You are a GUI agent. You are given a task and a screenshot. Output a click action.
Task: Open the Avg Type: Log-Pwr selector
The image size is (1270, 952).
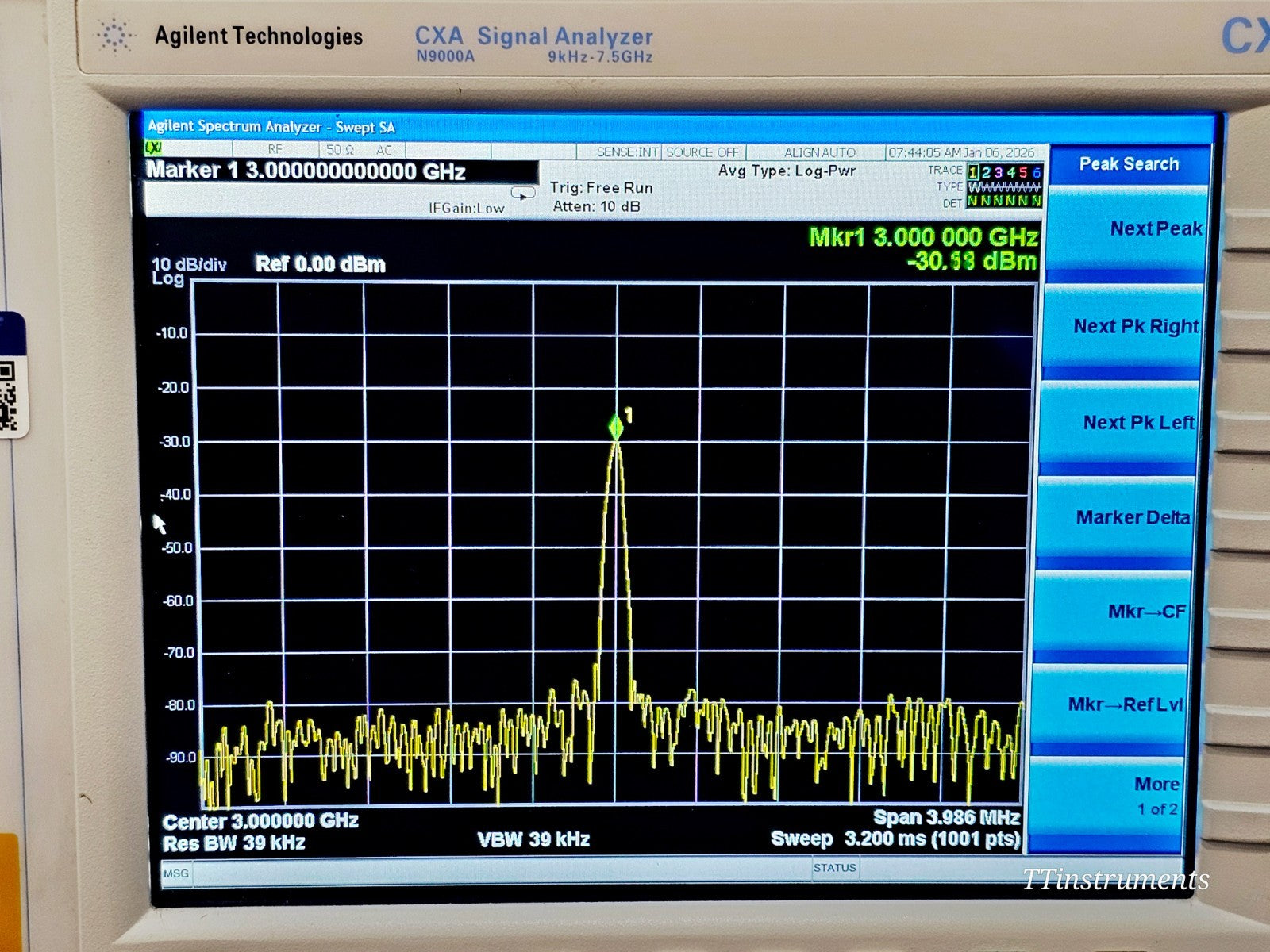[785, 171]
